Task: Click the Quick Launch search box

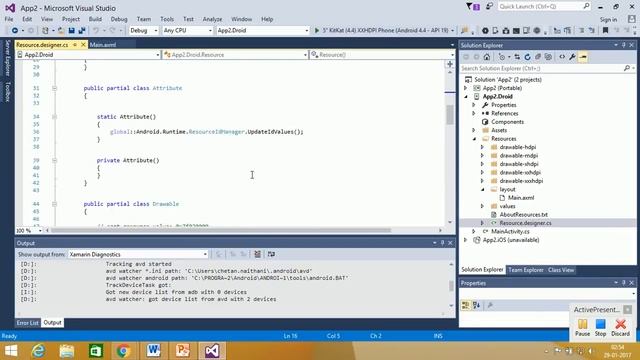Action: (544, 7)
